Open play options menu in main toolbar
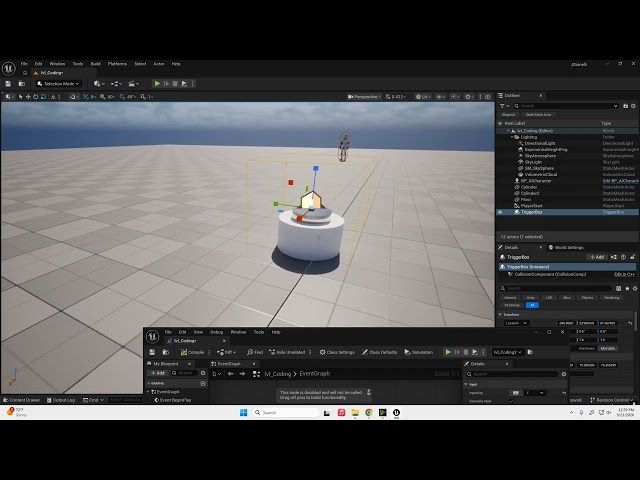The image size is (640, 480). (193, 84)
